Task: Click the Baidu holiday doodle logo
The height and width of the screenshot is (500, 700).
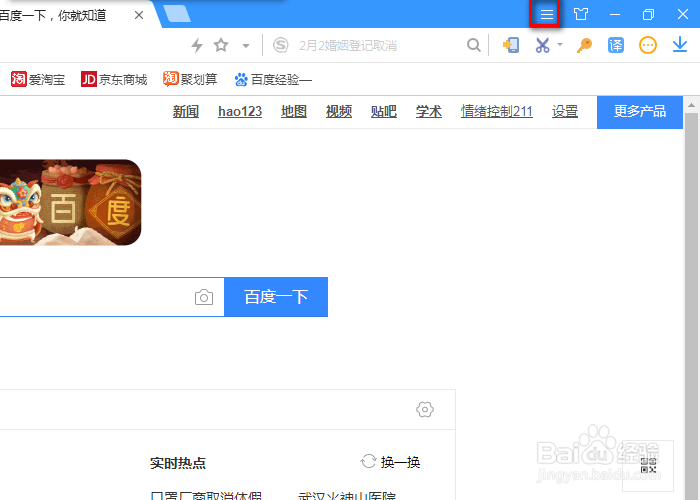Action: [71, 202]
